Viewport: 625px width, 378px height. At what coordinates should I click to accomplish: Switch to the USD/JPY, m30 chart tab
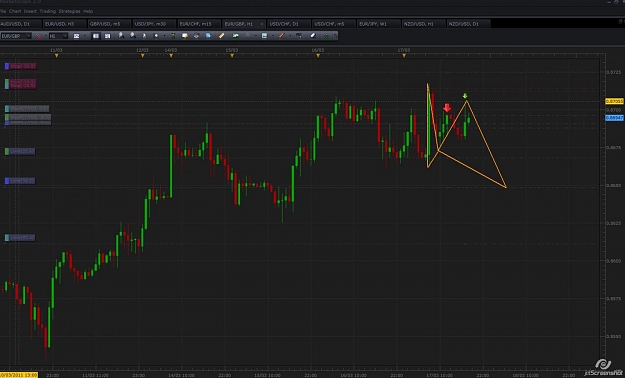154,24
